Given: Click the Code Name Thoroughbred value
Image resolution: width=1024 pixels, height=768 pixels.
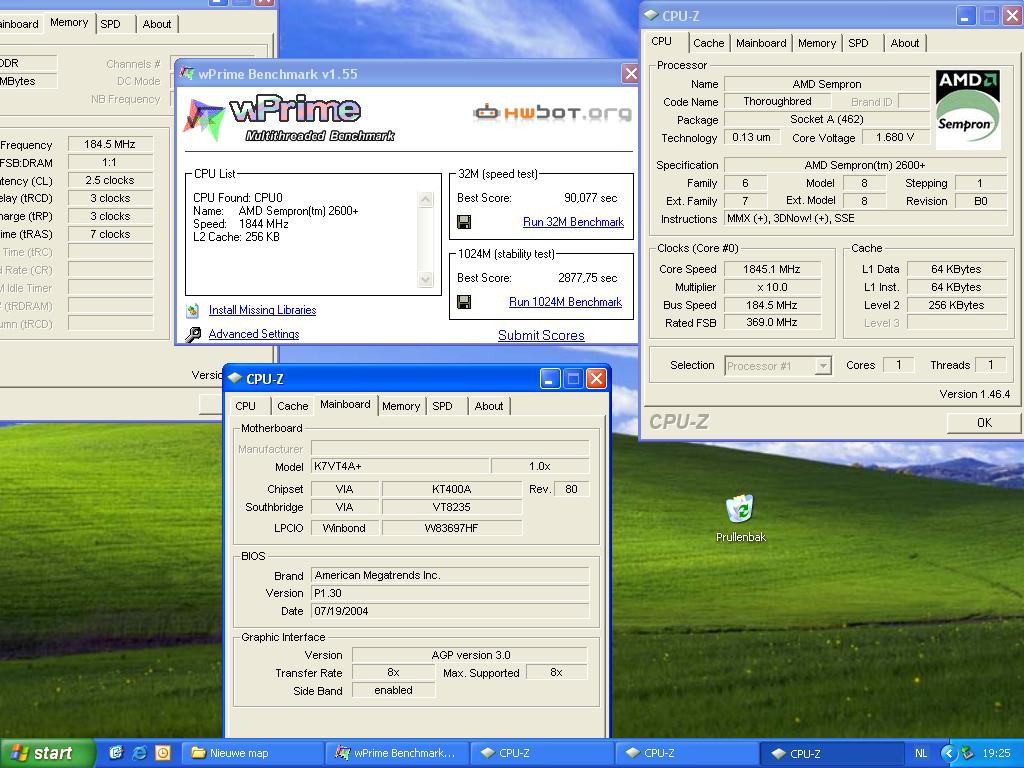Looking at the screenshot, I should (777, 101).
